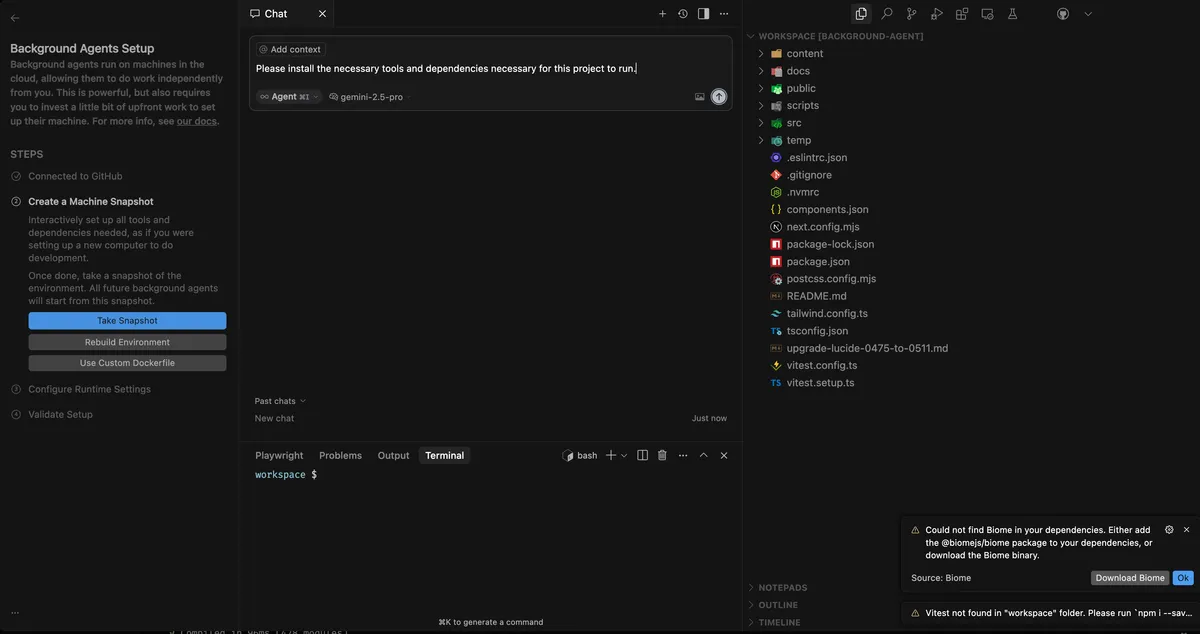Open the Search view icon

pos(886,14)
